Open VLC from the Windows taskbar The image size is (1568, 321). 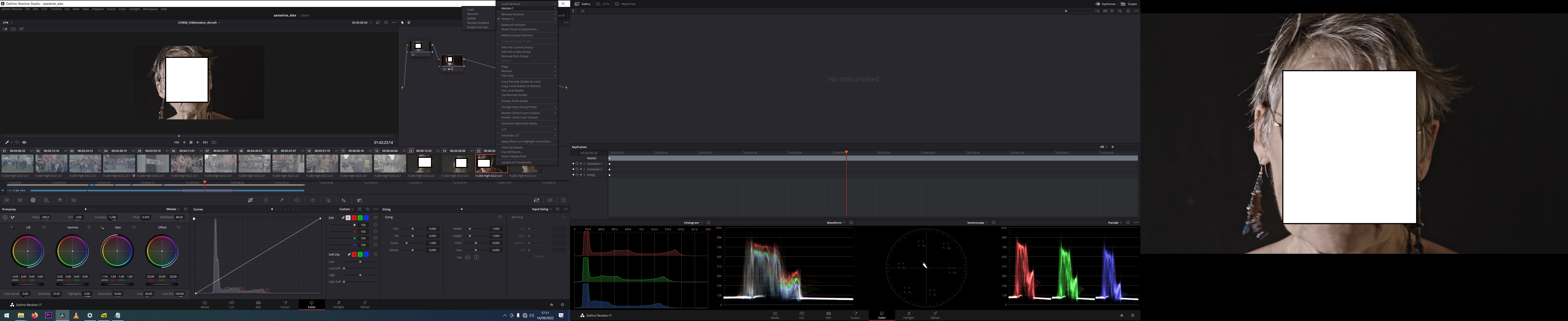click(76, 315)
